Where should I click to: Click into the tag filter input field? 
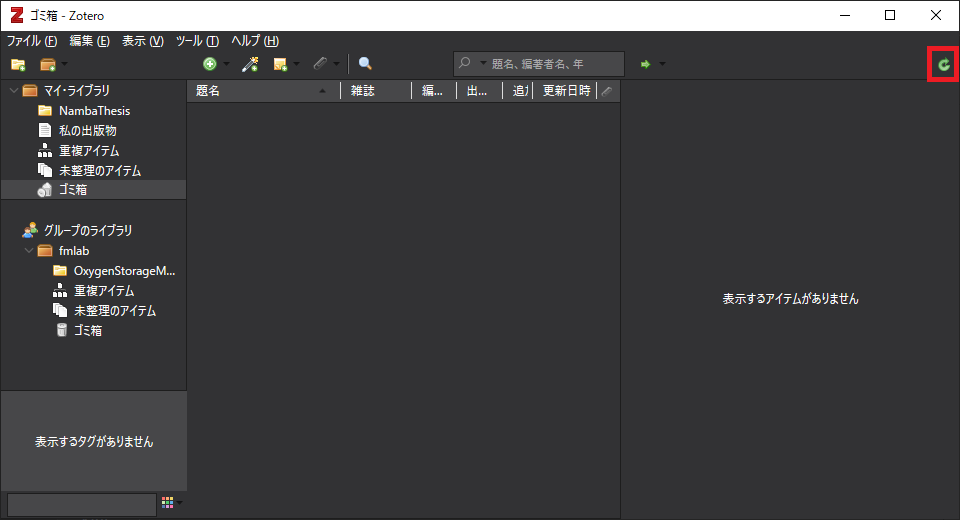[x=81, y=505]
